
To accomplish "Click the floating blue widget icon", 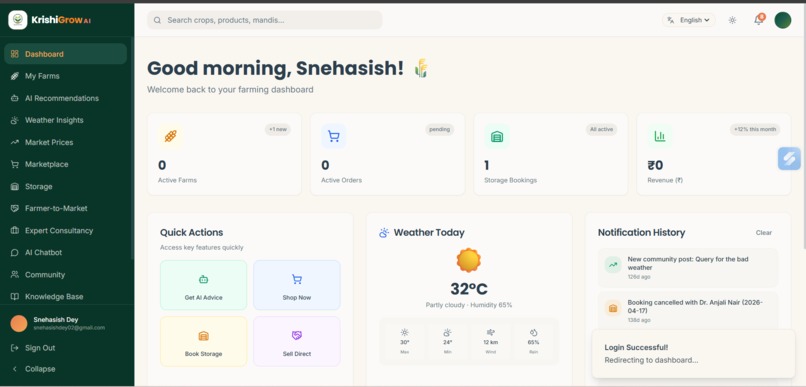I will (790, 158).
